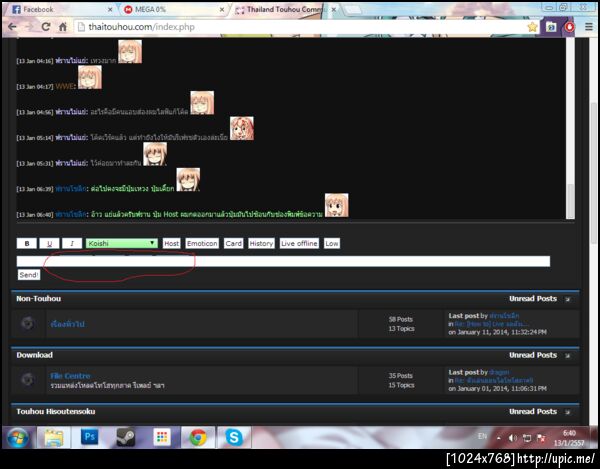Screen dimensions: 600x469
Task: Click the chat message input field
Action: click(283, 261)
